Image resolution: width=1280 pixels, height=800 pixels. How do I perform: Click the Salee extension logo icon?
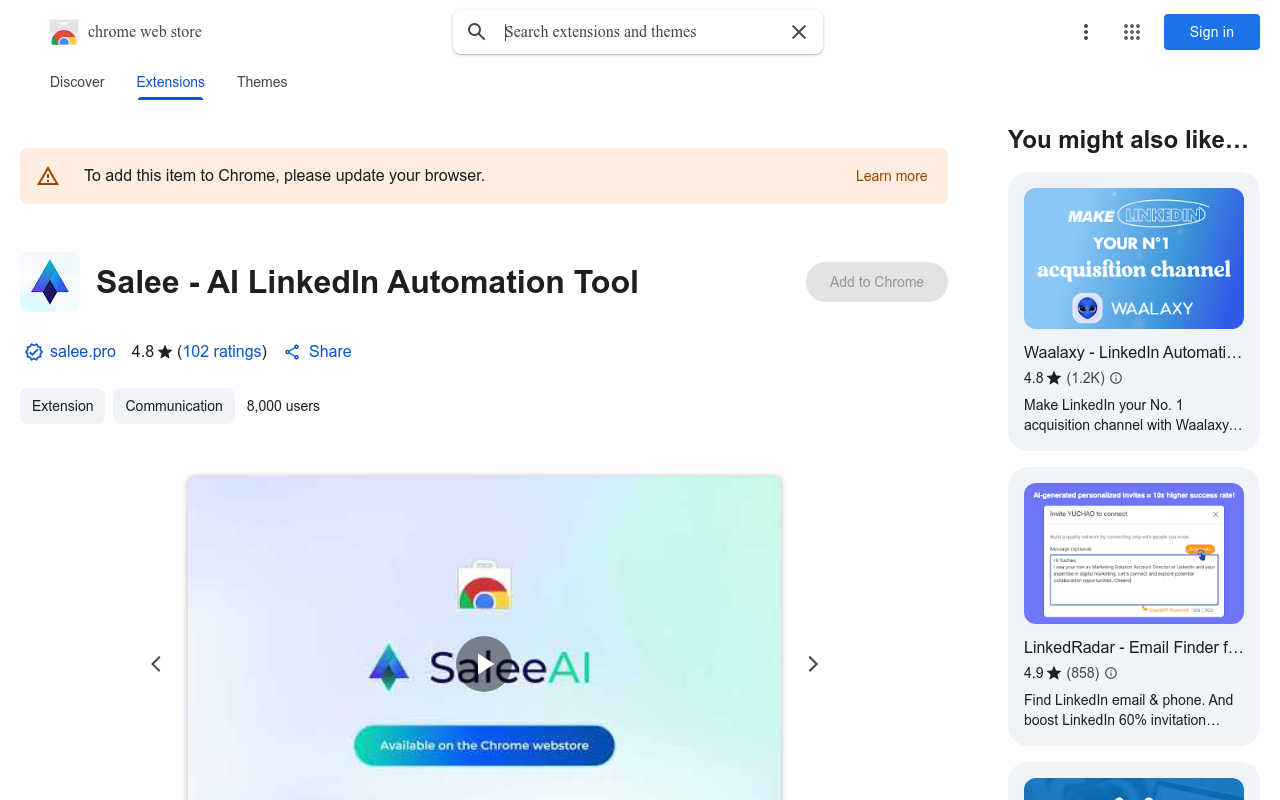[50, 282]
